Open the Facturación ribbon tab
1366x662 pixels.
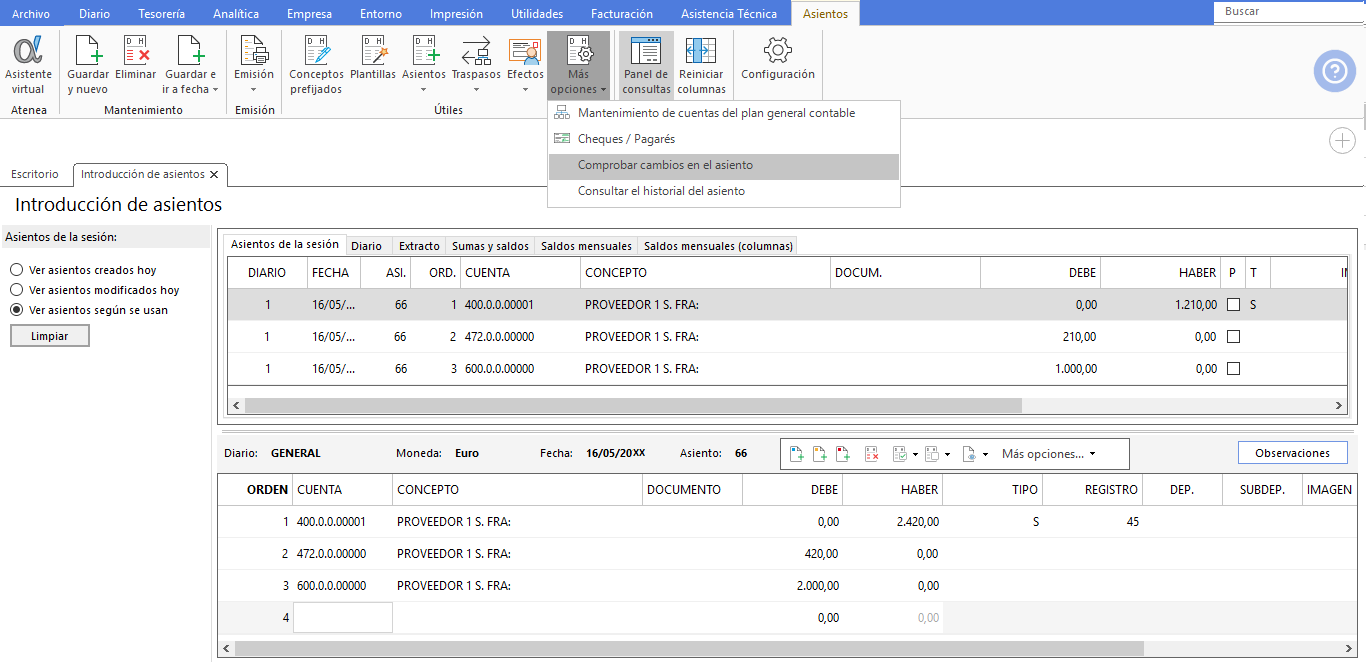620,14
